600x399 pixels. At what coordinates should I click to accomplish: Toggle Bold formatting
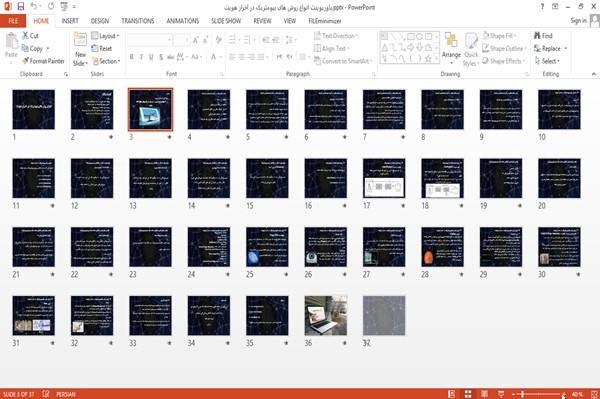click(132, 57)
